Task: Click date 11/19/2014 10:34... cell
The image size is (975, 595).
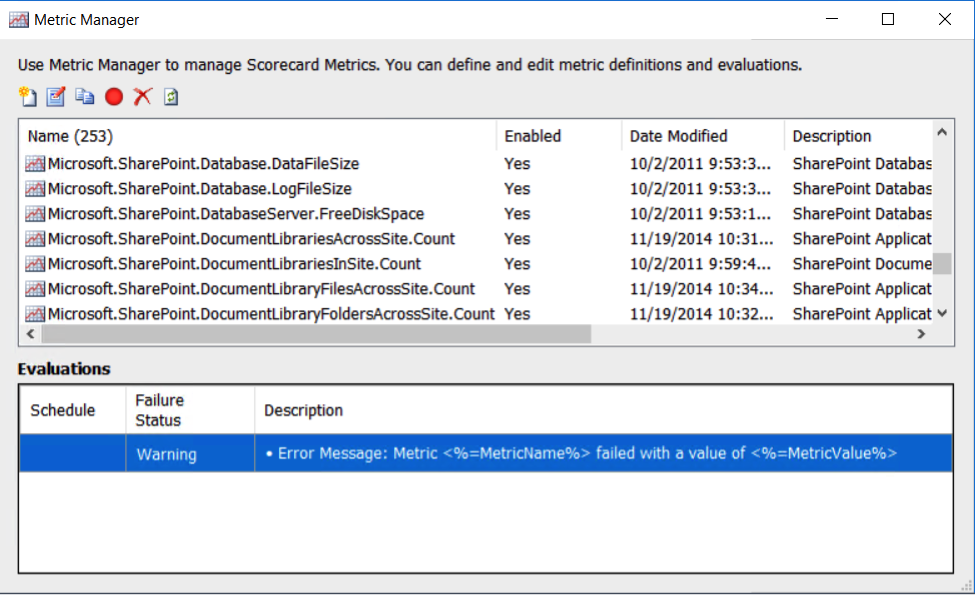Action: tap(701, 289)
